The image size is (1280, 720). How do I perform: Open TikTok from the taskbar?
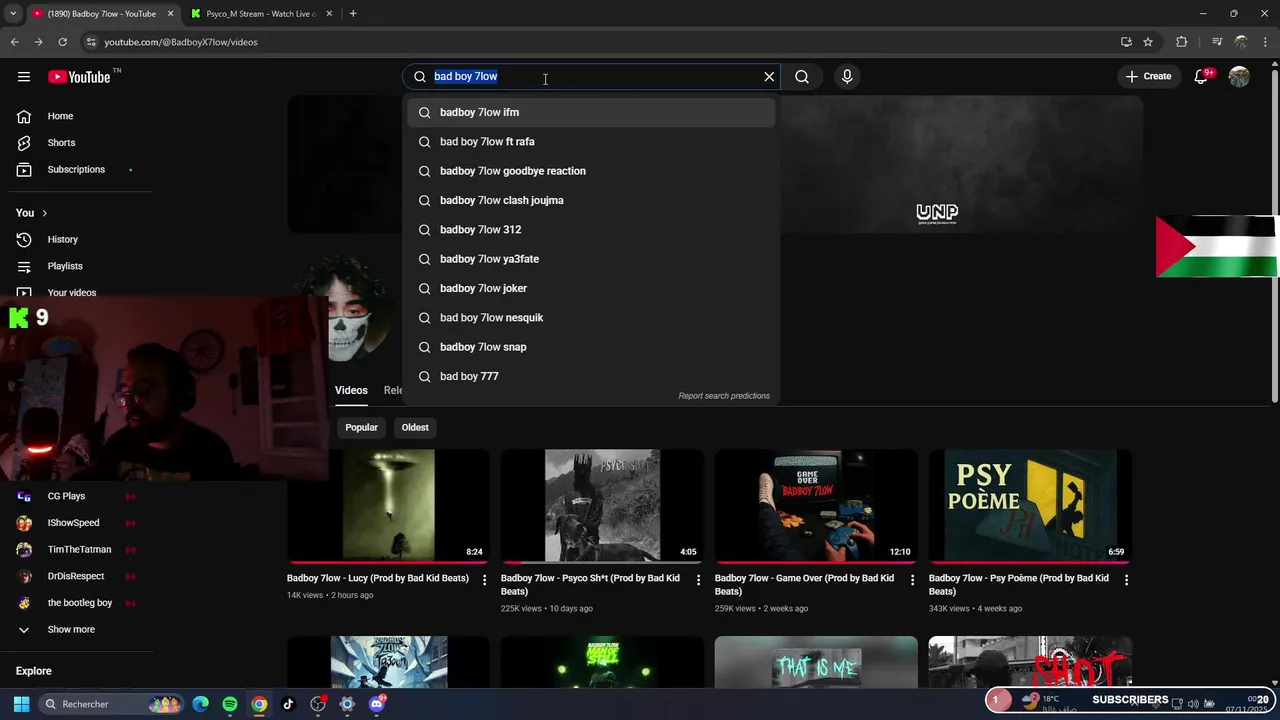coord(289,704)
